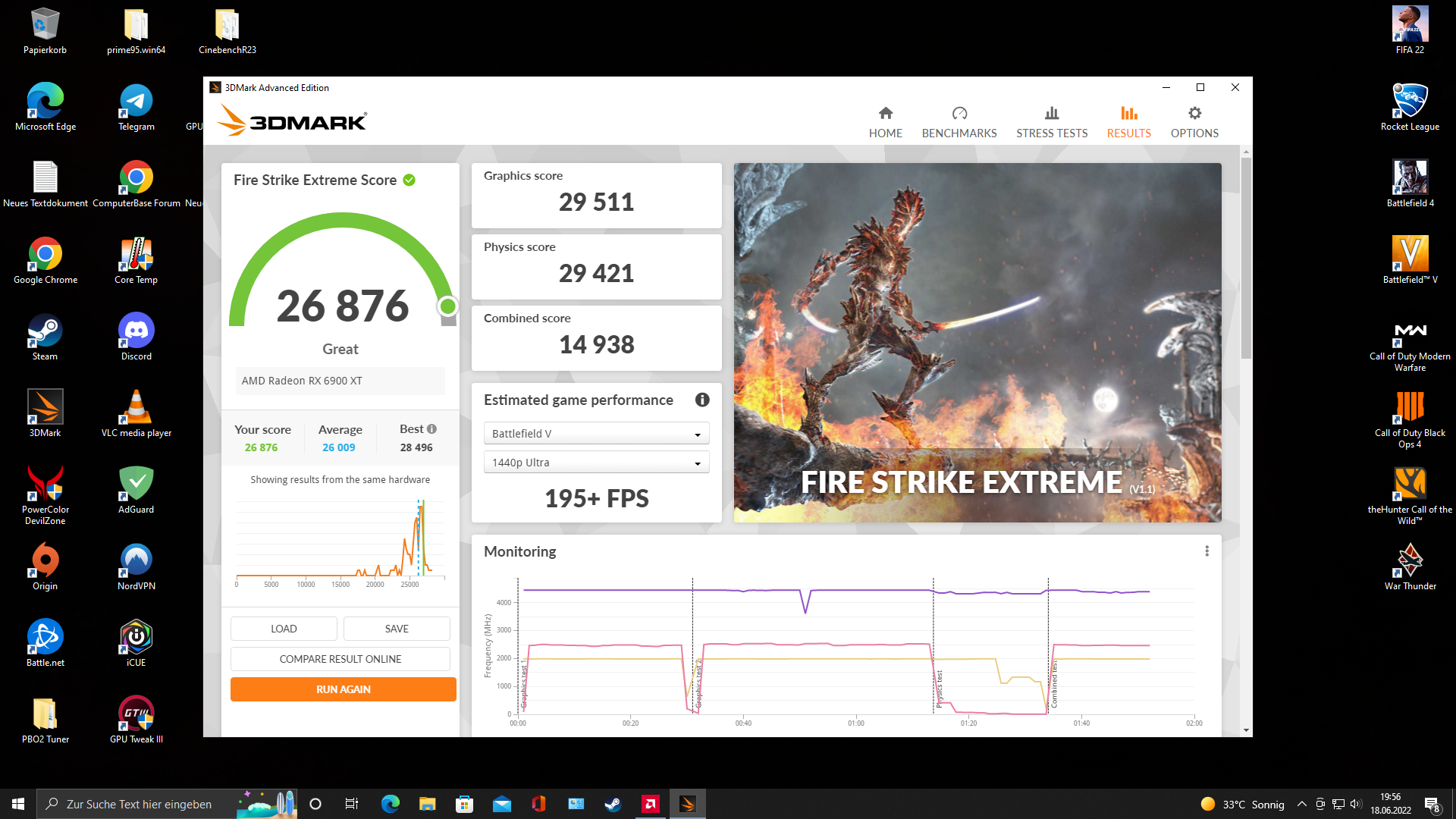The height and width of the screenshot is (819, 1456).
Task: Click the Fire Strike Extreme thumbnail image
Action: point(977,343)
